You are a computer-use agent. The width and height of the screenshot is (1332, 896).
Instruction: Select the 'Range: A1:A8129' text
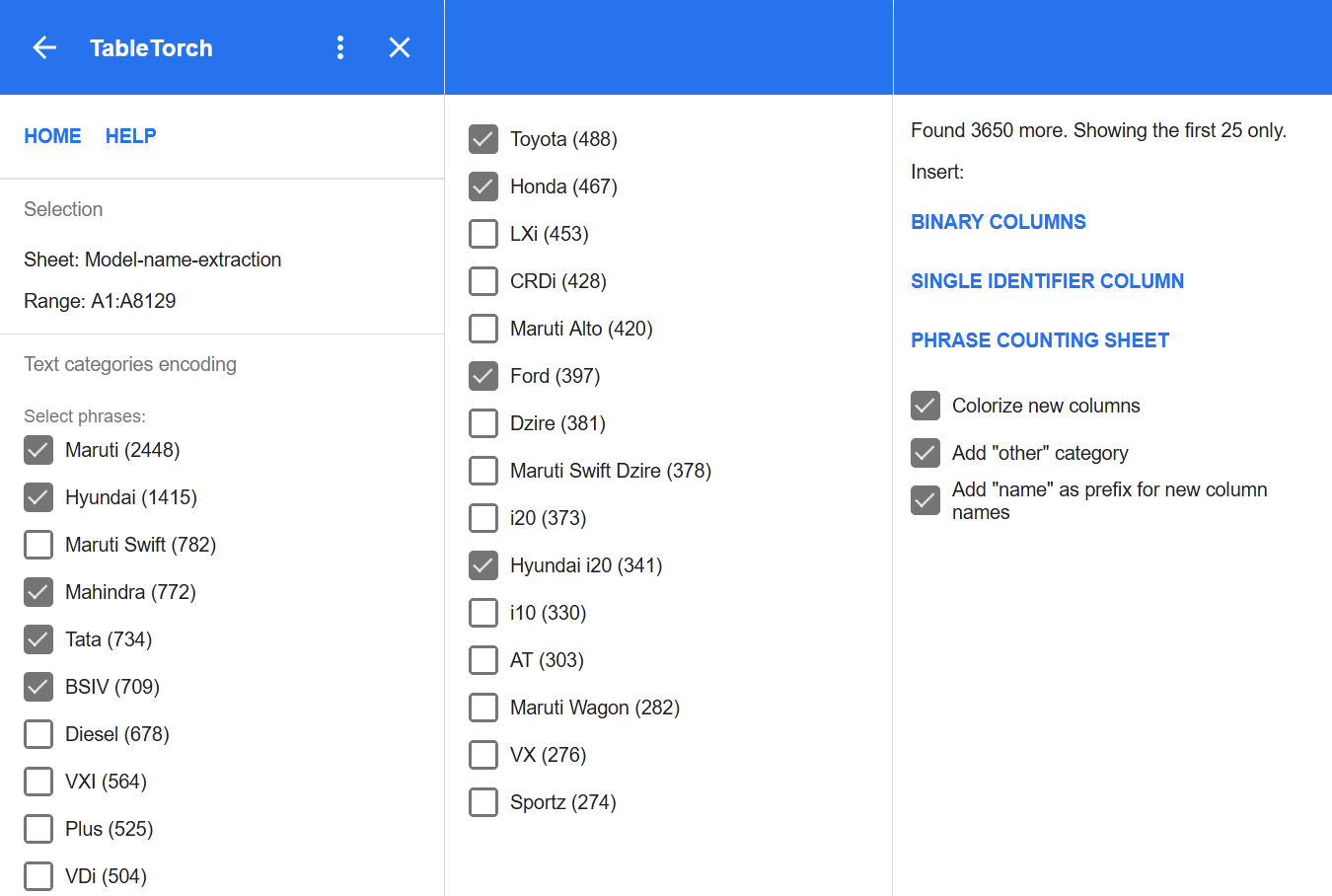pos(100,301)
